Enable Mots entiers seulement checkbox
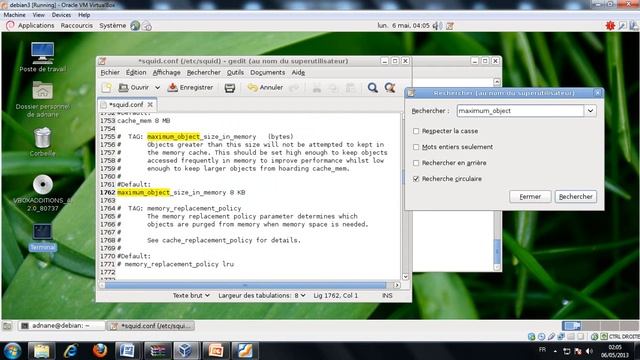The height and width of the screenshot is (360, 640). click(416, 147)
